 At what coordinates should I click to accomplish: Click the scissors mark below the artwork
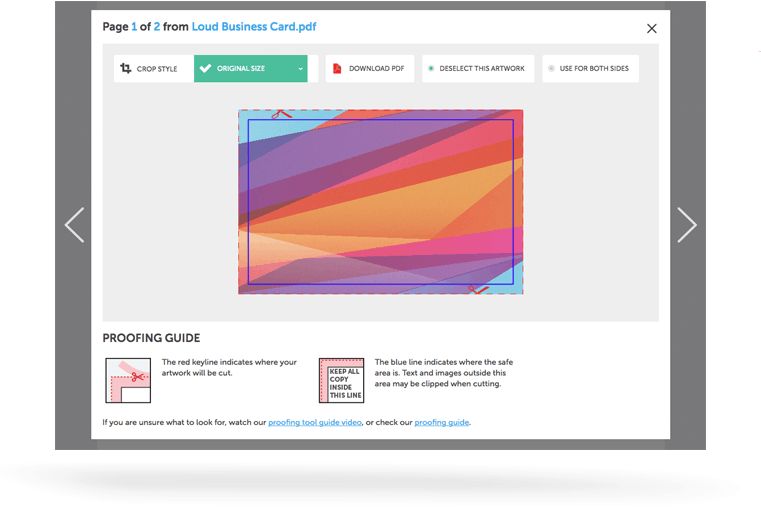tap(479, 290)
